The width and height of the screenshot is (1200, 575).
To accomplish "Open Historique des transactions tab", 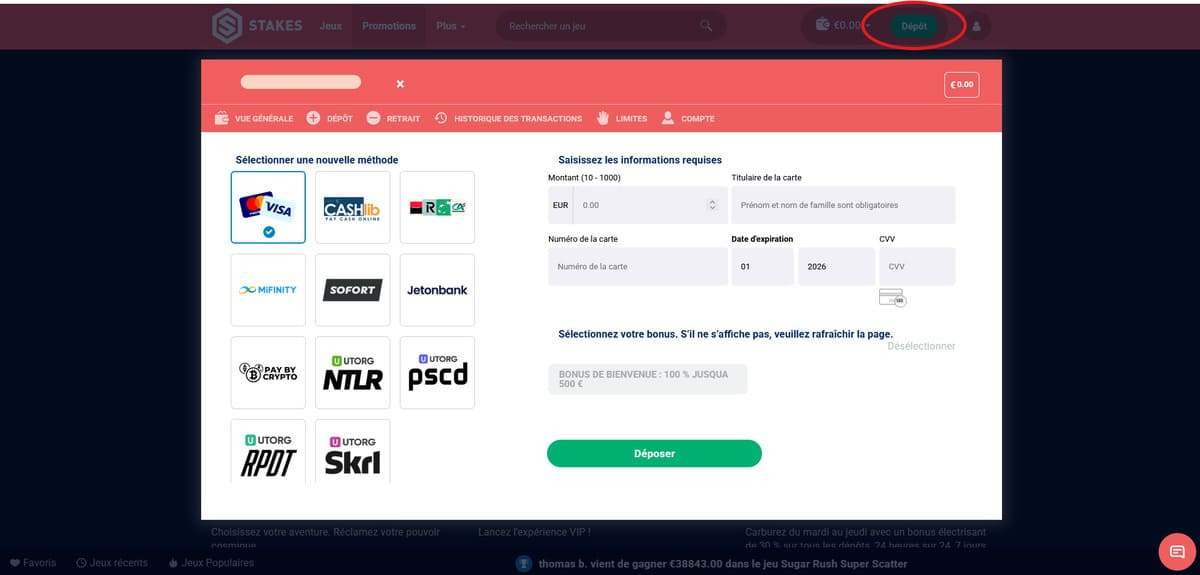I will click(508, 119).
